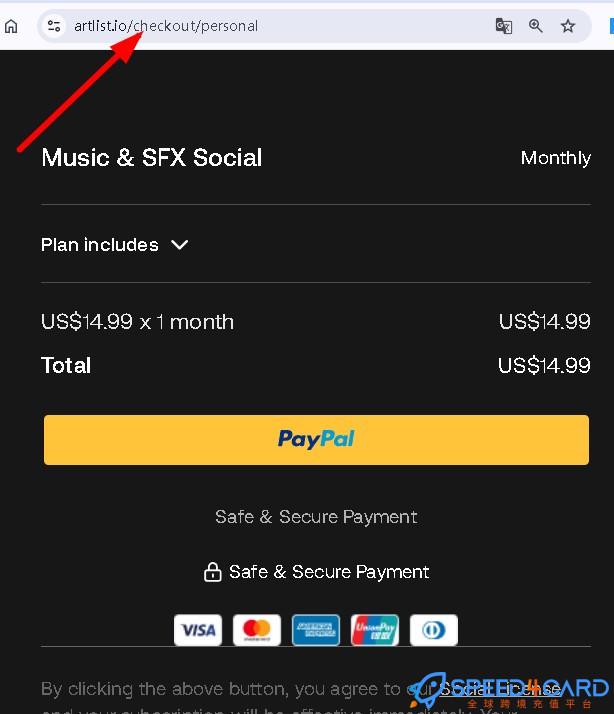Click the Diners Club card icon
The height and width of the screenshot is (714, 614).
pos(434,630)
